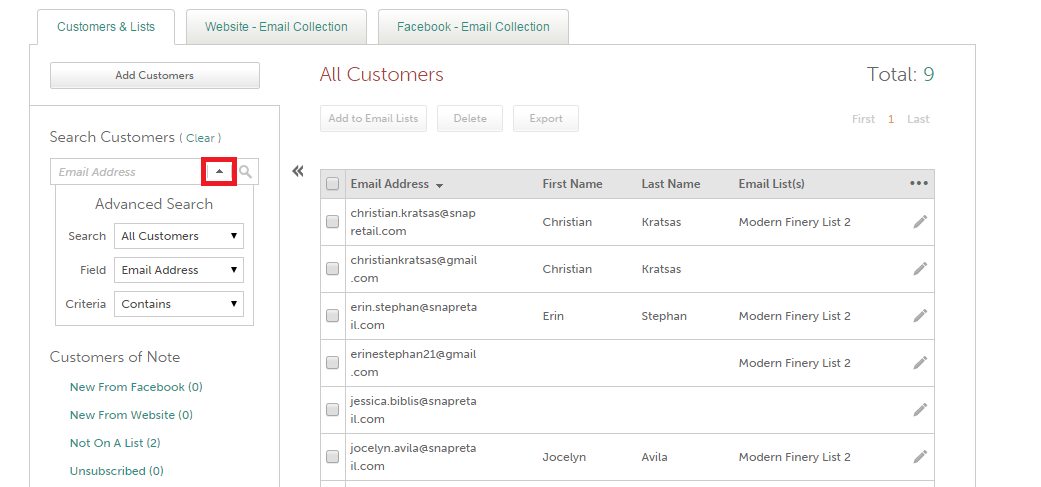The image size is (1041, 487).
Task: Open the Criteria Contains dropdown
Action: coord(179,304)
